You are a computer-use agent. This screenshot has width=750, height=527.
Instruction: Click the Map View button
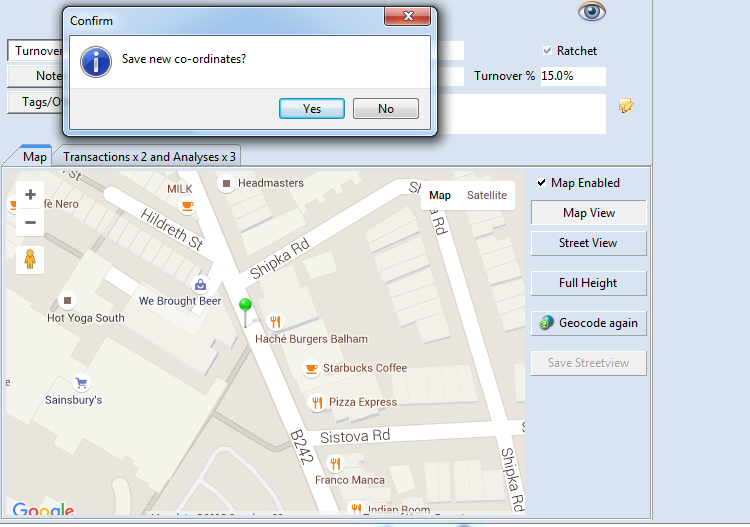click(x=589, y=213)
